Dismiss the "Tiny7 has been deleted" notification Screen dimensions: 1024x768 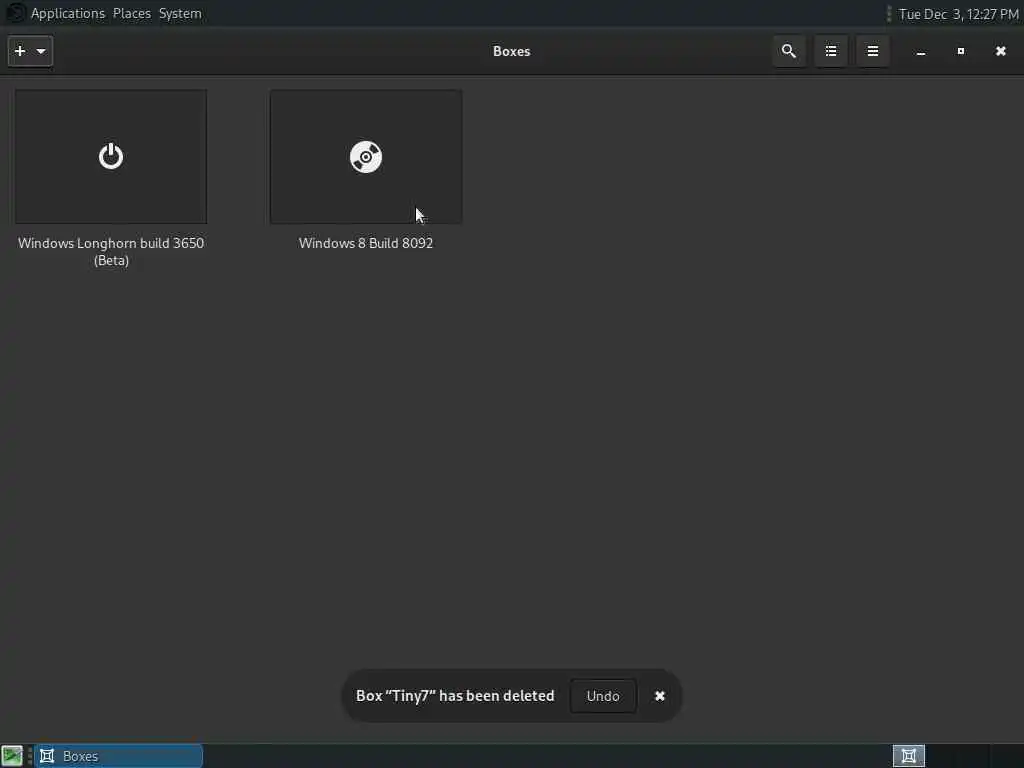tap(660, 696)
